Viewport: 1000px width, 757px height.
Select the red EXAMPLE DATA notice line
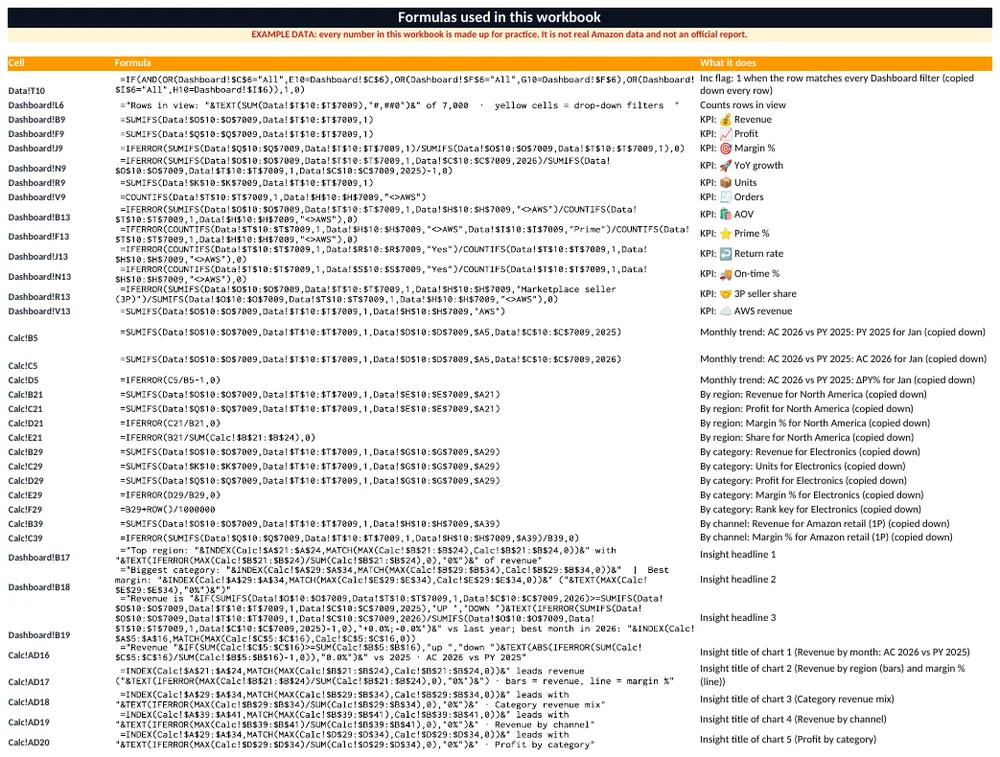point(499,34)
